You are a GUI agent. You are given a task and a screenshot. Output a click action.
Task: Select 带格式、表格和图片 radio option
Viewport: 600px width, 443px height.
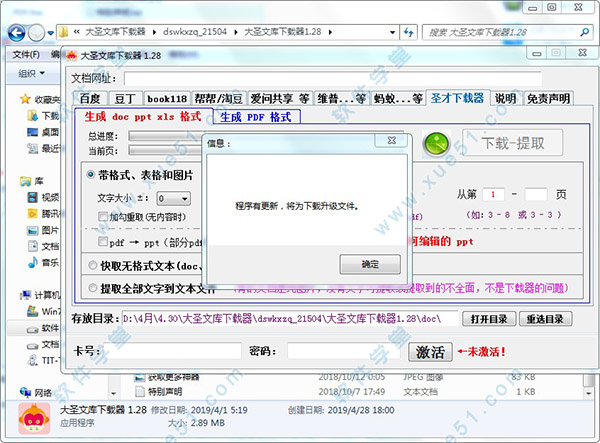tap(91, 175)
